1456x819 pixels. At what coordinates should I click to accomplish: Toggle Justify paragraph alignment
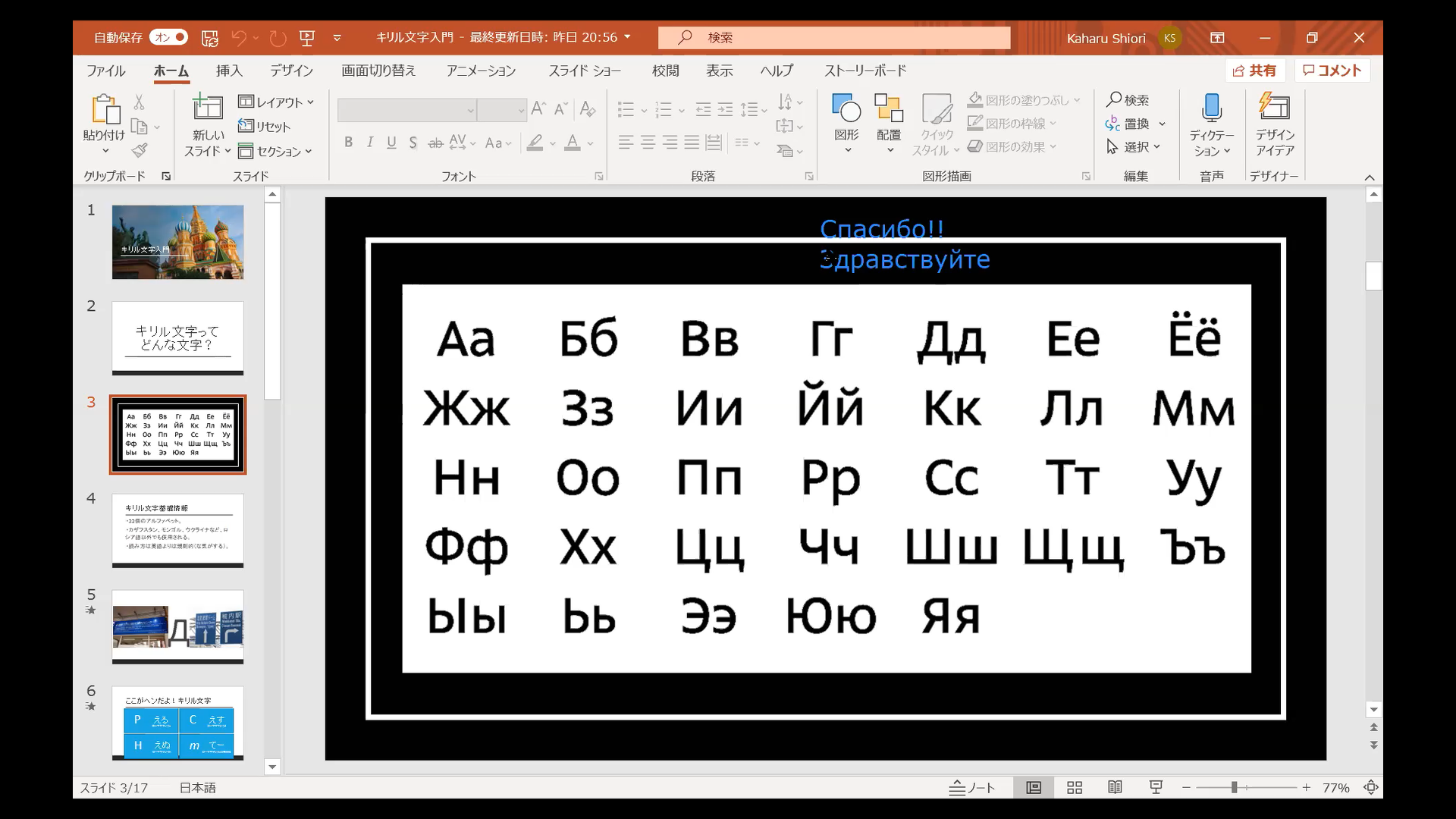(692, 143)
